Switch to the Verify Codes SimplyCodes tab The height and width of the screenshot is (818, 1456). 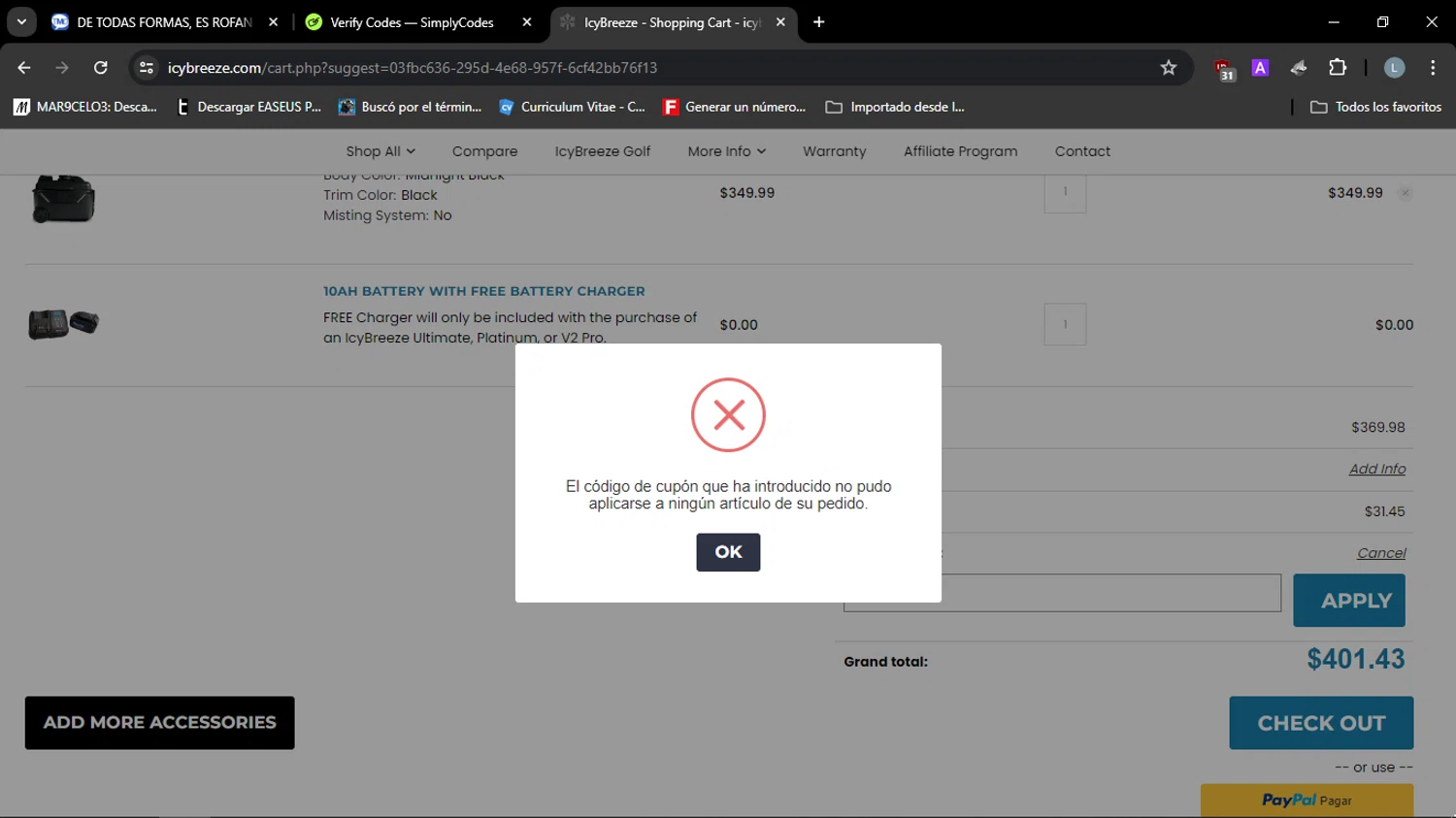click(412, 22)
